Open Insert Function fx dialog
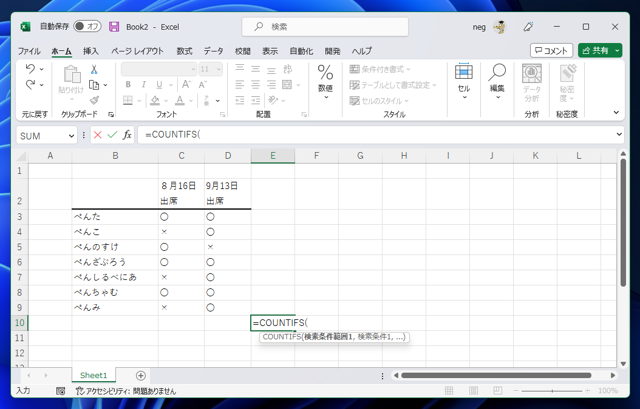The width and height of the screenshot is (640, 409). pyautogui.click(x=127, y=135)
